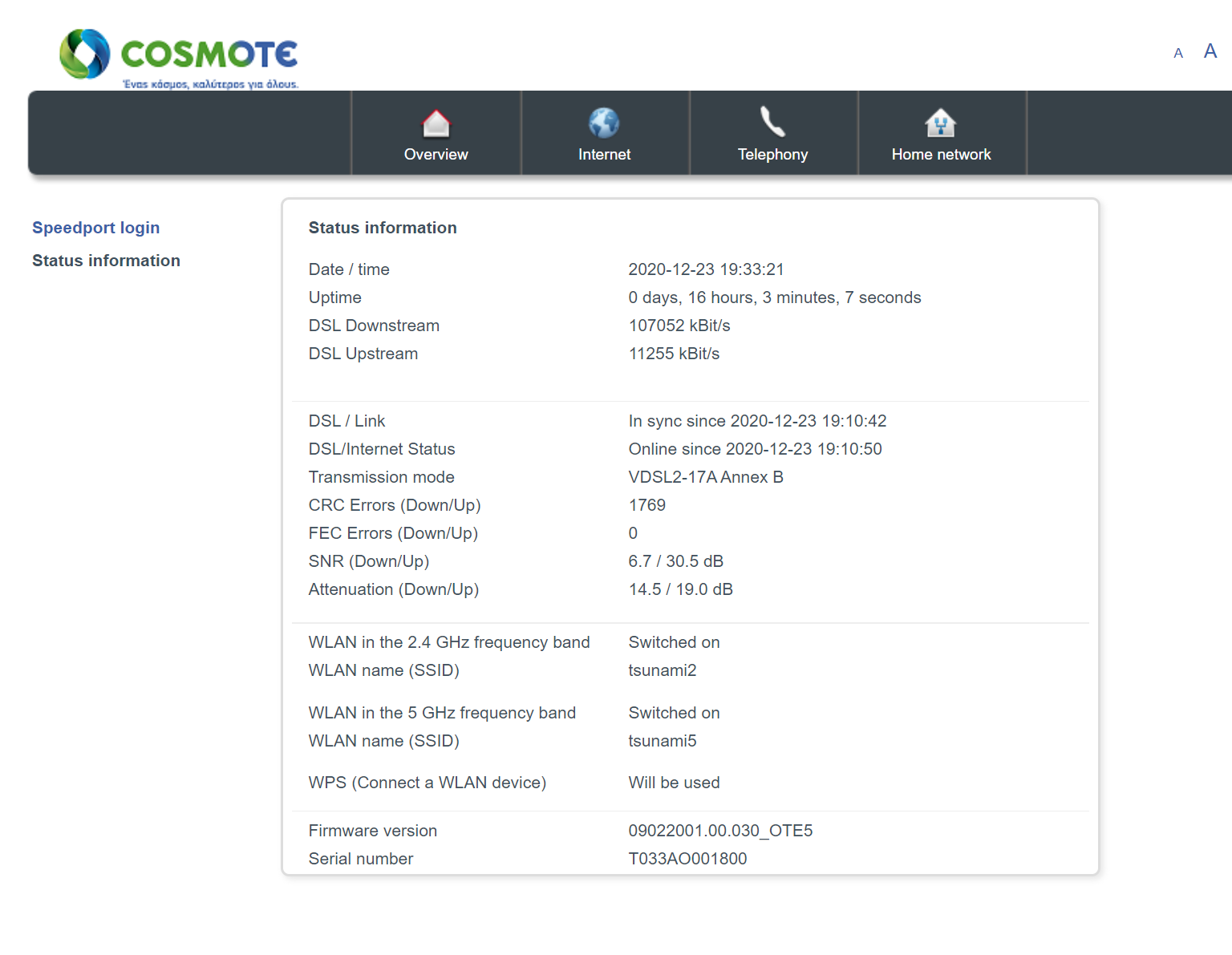
Task: Open the Home network tab label
Action: pos(942,155)
